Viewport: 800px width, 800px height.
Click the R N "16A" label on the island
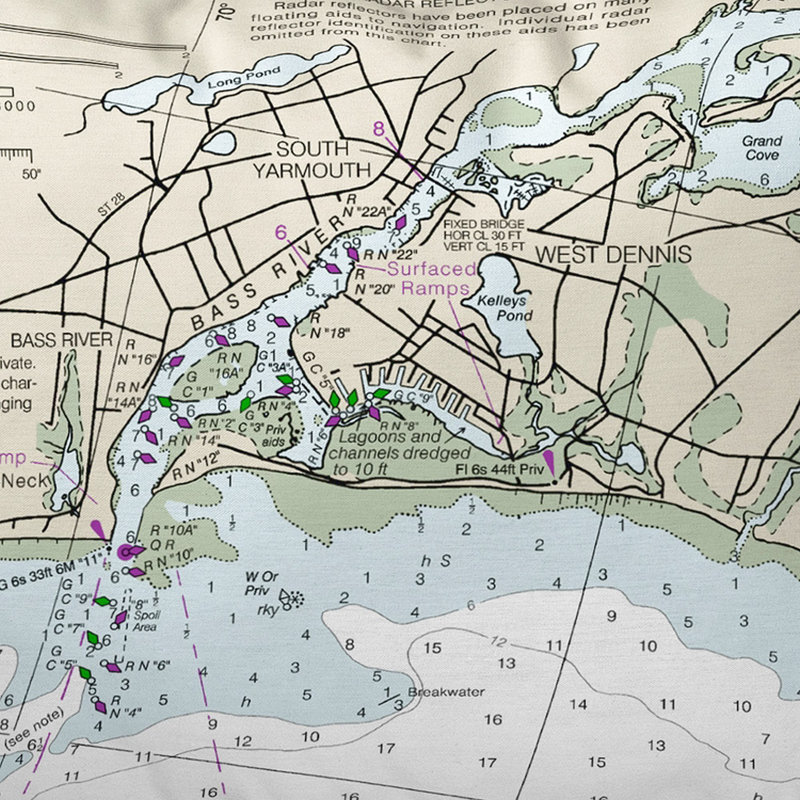[x=227, y=366]
